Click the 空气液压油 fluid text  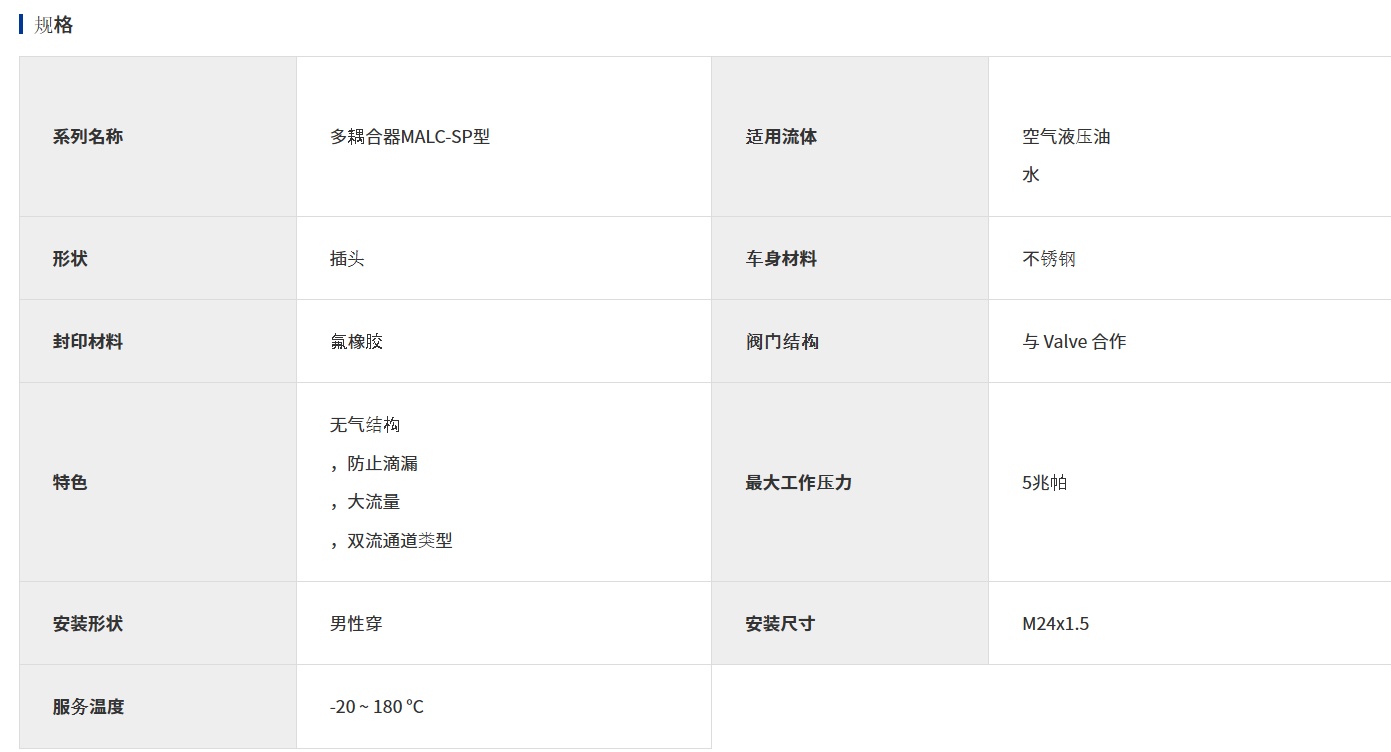tap(1066, 137)
